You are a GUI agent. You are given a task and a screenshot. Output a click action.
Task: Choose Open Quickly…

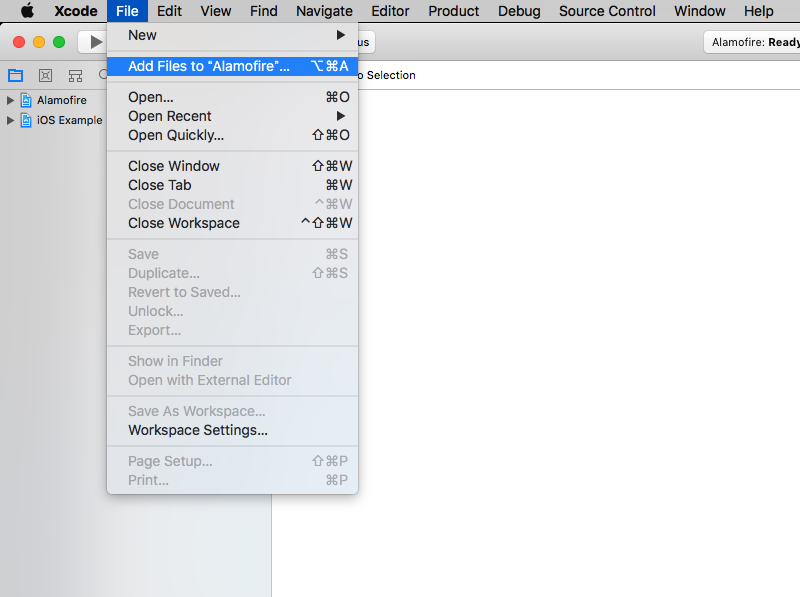(232, 135)
